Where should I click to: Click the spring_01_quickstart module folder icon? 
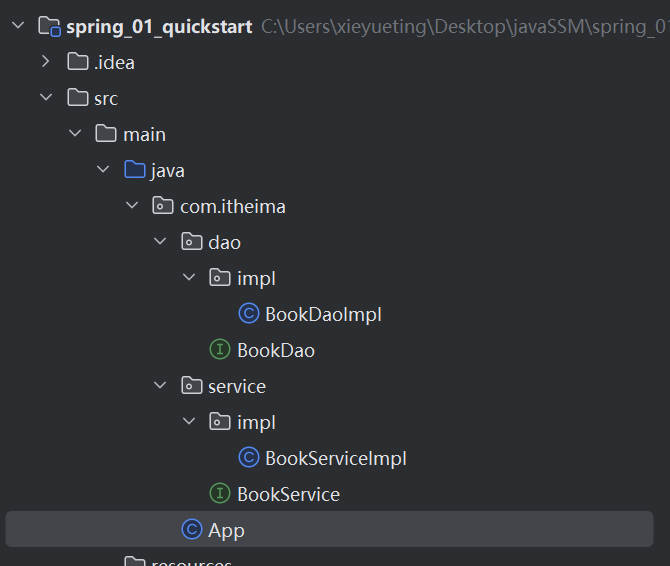coord(49,26)
